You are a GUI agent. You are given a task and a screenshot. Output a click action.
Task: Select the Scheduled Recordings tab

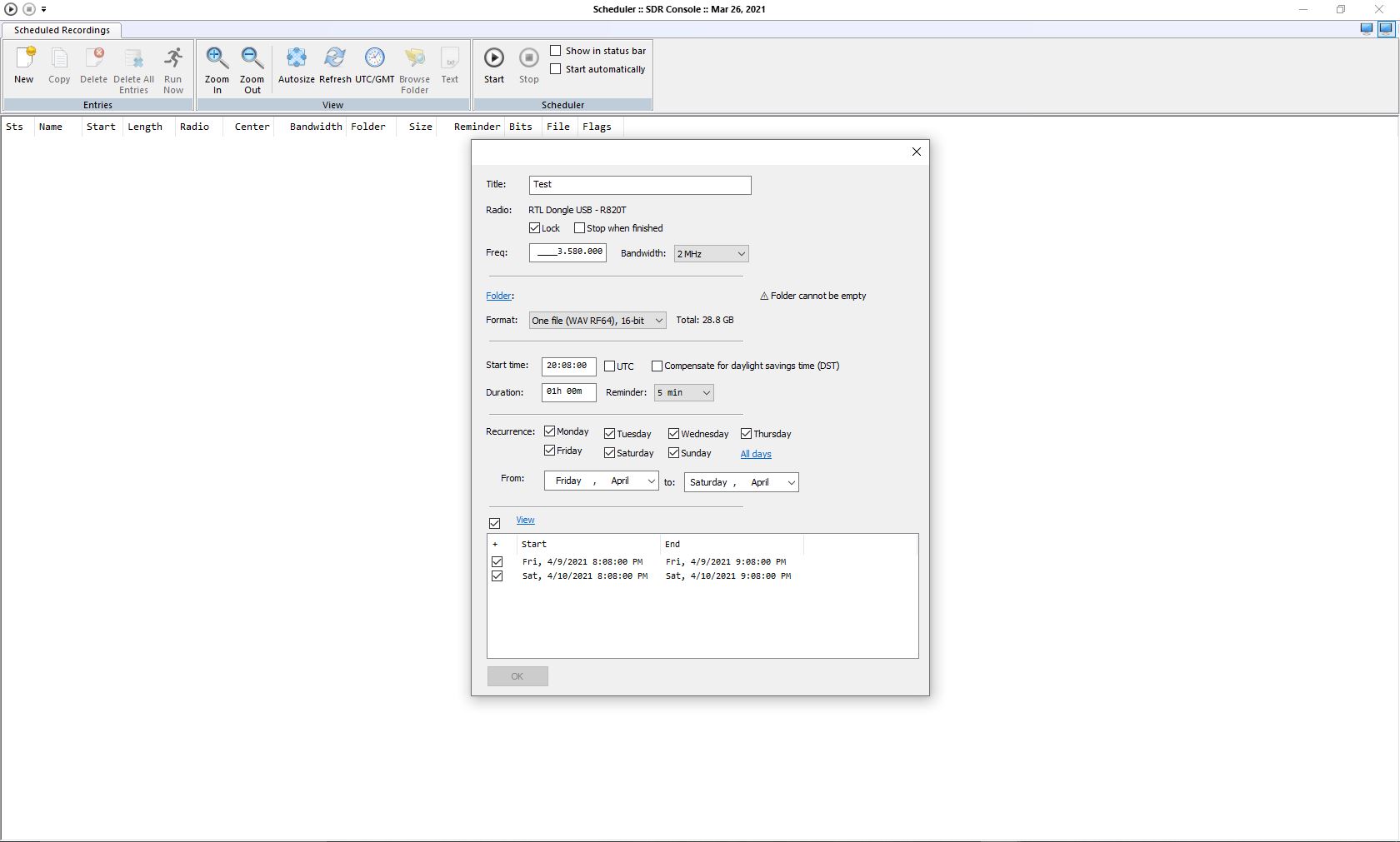[62, 30]
